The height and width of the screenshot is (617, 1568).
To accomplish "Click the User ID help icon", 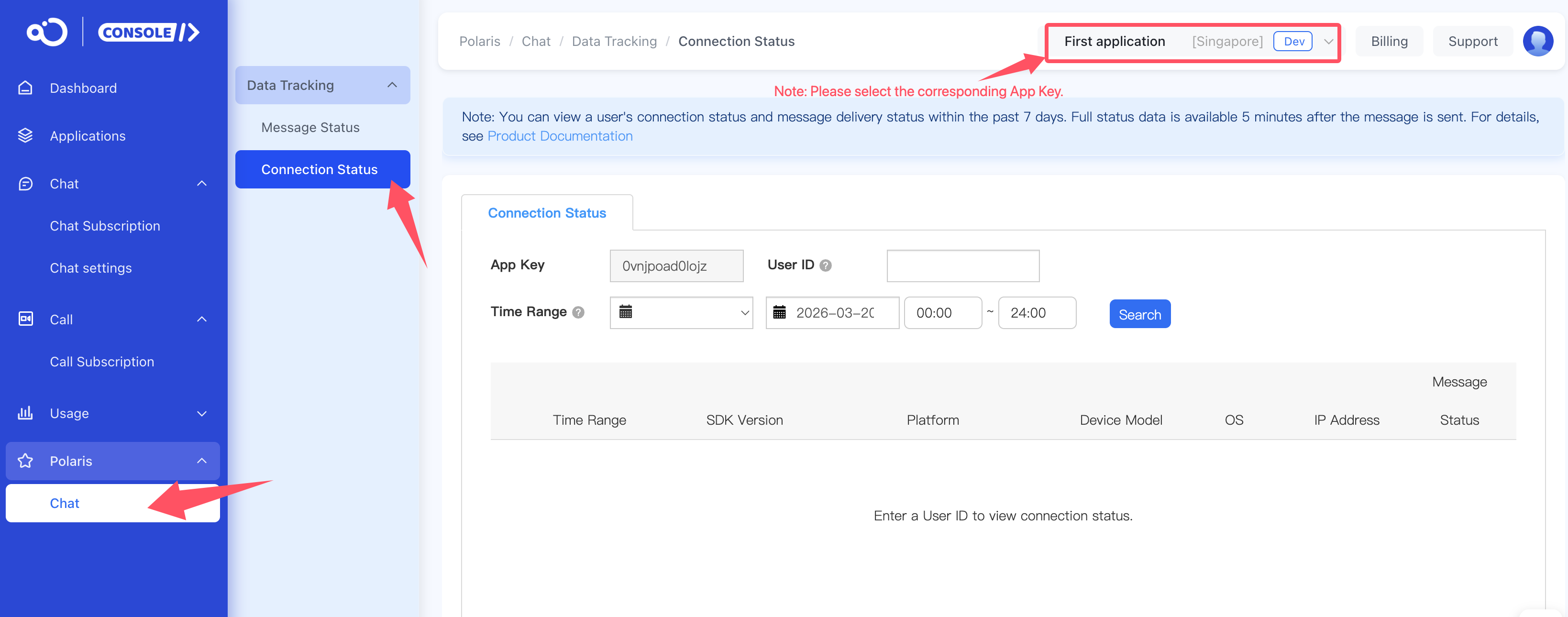I will [826, 265].
